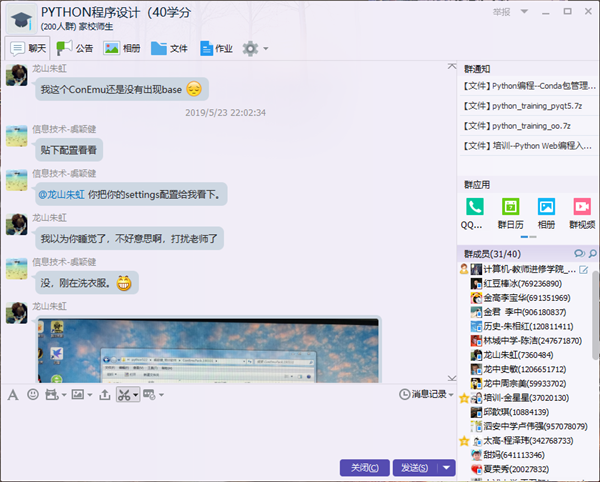Click the 举报 report link

[x=501, y=12]
